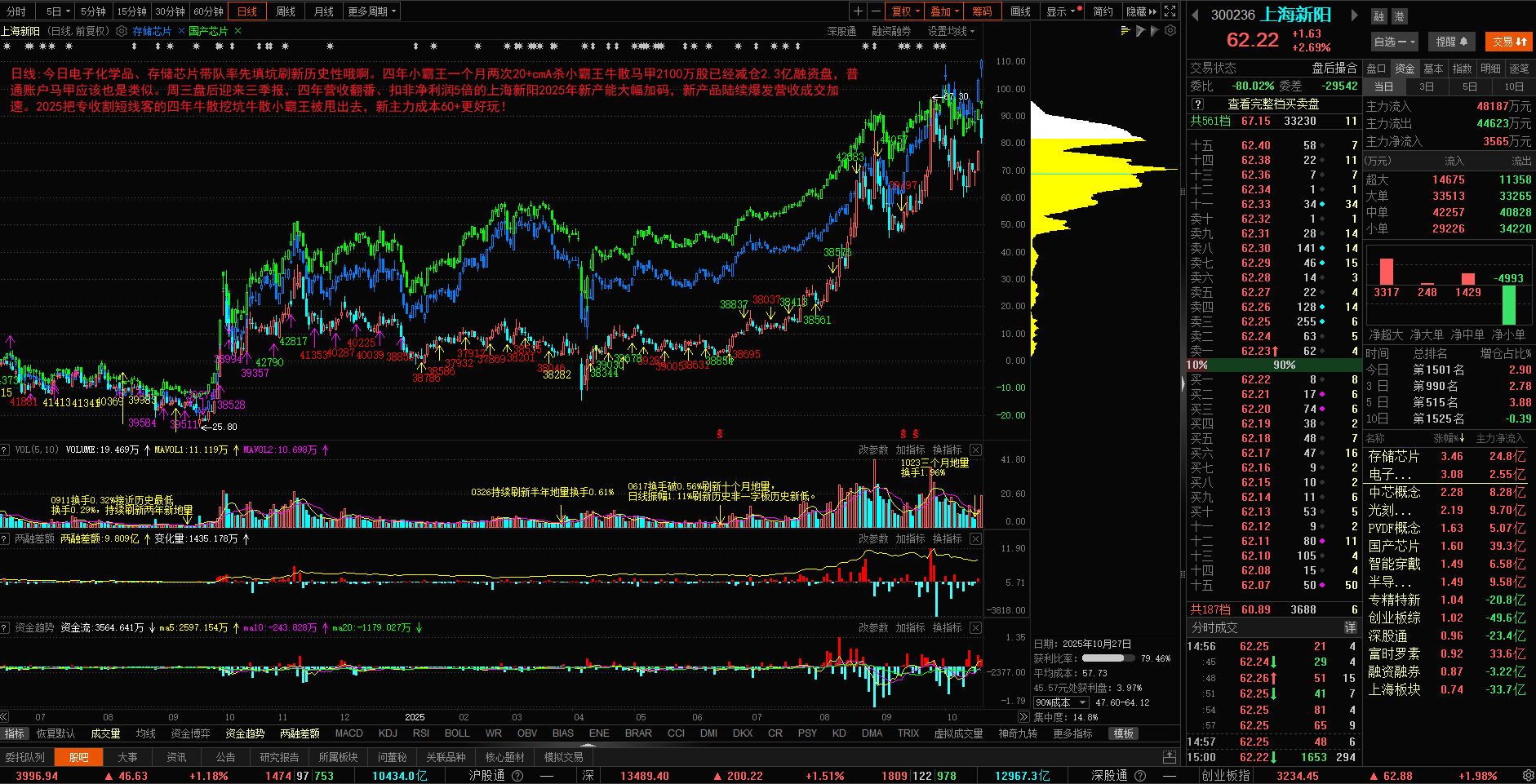Close the 资金趋势 indicator panel

point(975,627)
